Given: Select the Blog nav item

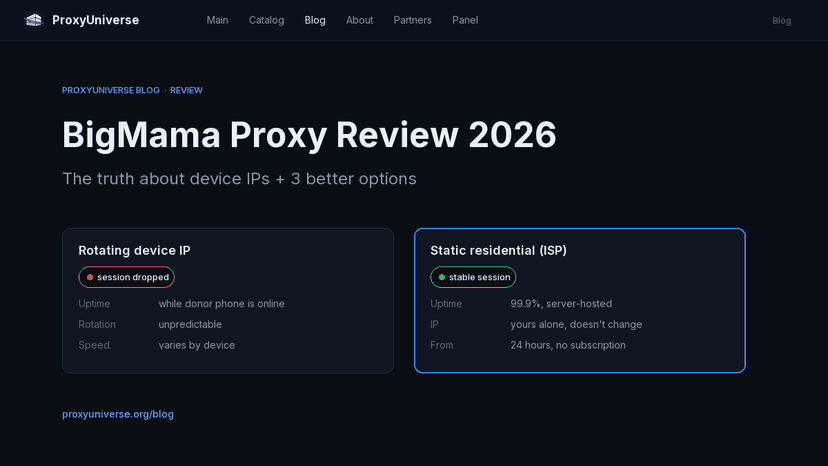Looking at the screenshot, I should (x=315, y=20).
